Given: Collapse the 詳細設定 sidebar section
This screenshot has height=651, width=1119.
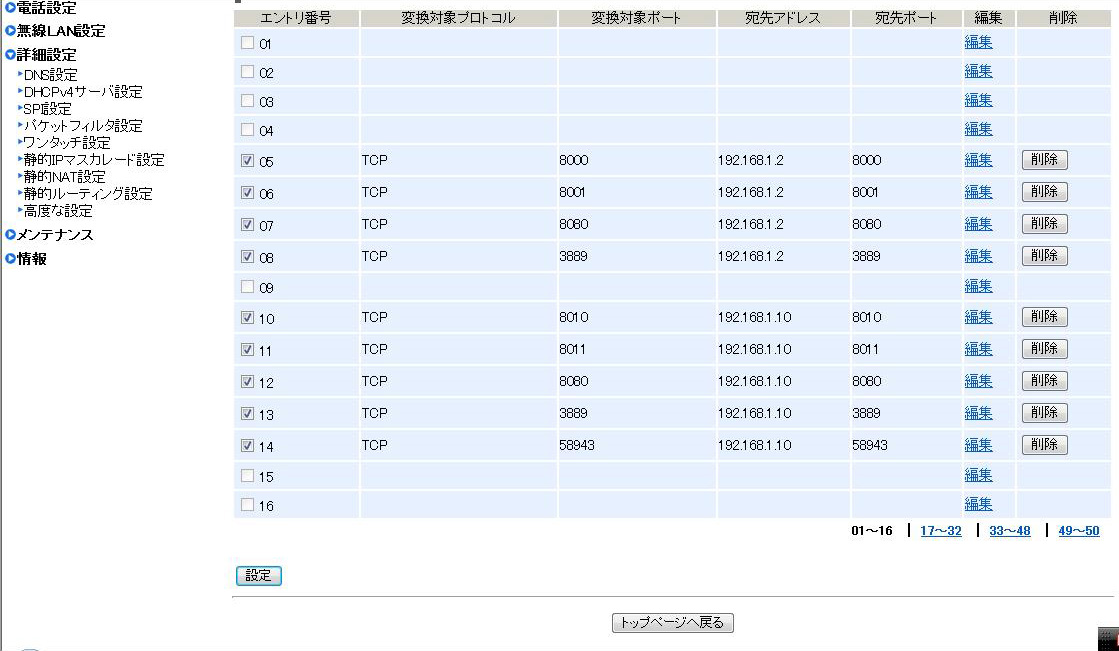Looking at the screenshot, I should [x=46, y=55].
